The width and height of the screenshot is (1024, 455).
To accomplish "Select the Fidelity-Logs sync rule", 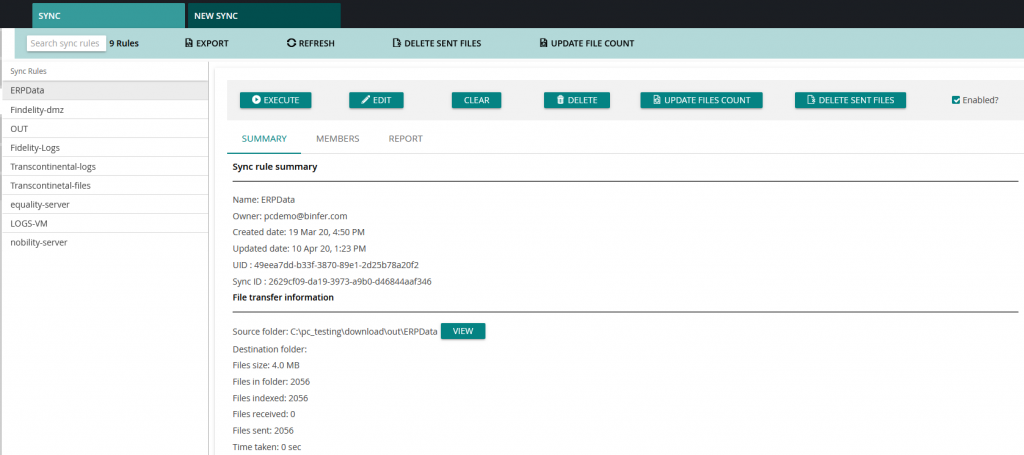I will 104,148.
